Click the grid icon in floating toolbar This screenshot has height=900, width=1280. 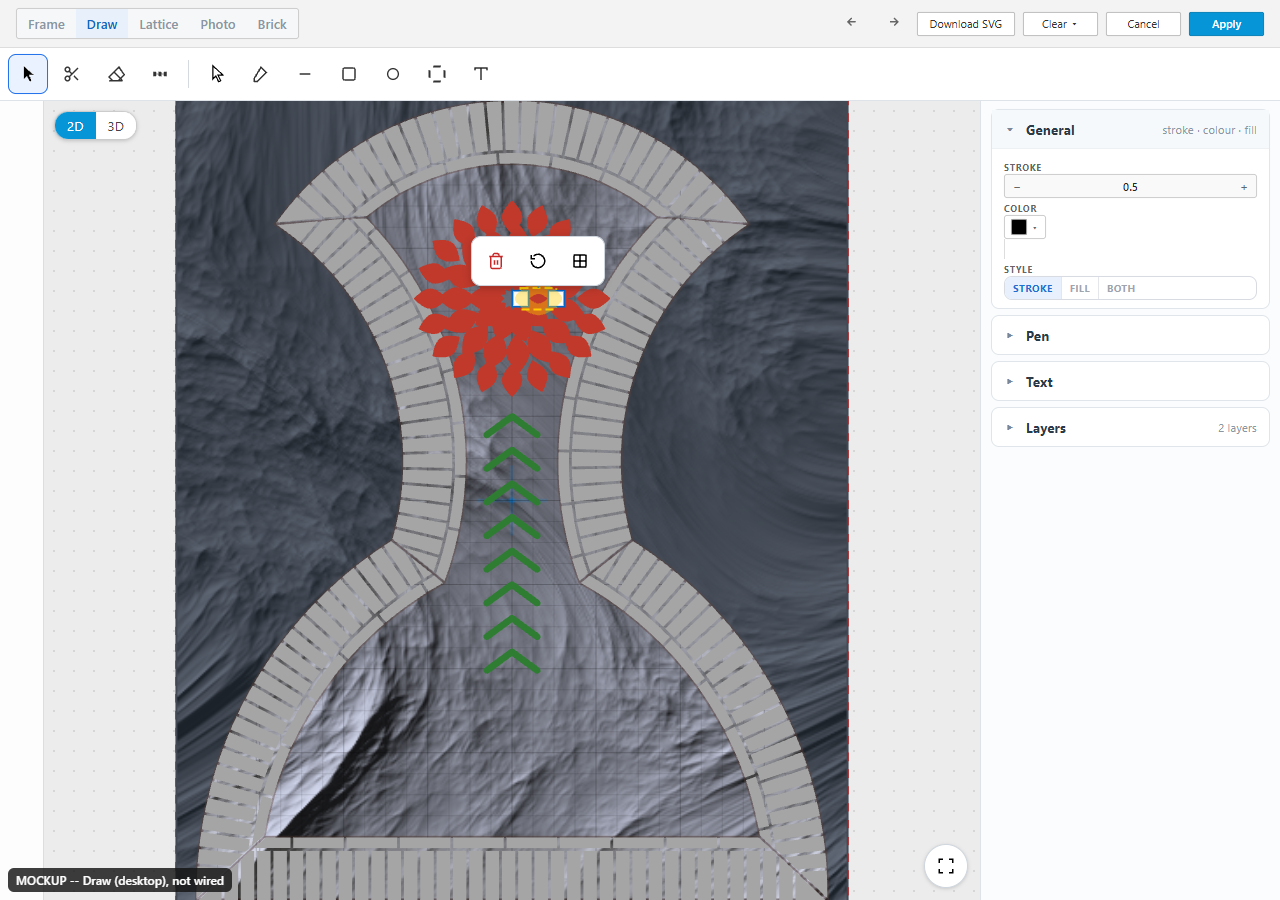pos(580,261)
